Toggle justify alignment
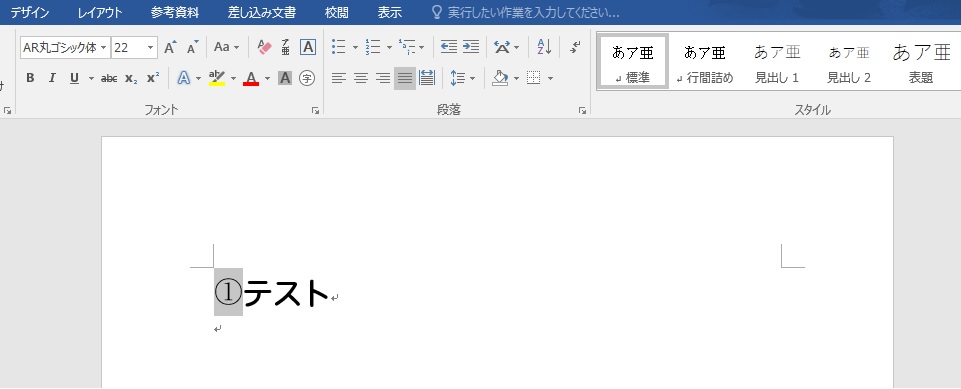 (x=405, y=78)
